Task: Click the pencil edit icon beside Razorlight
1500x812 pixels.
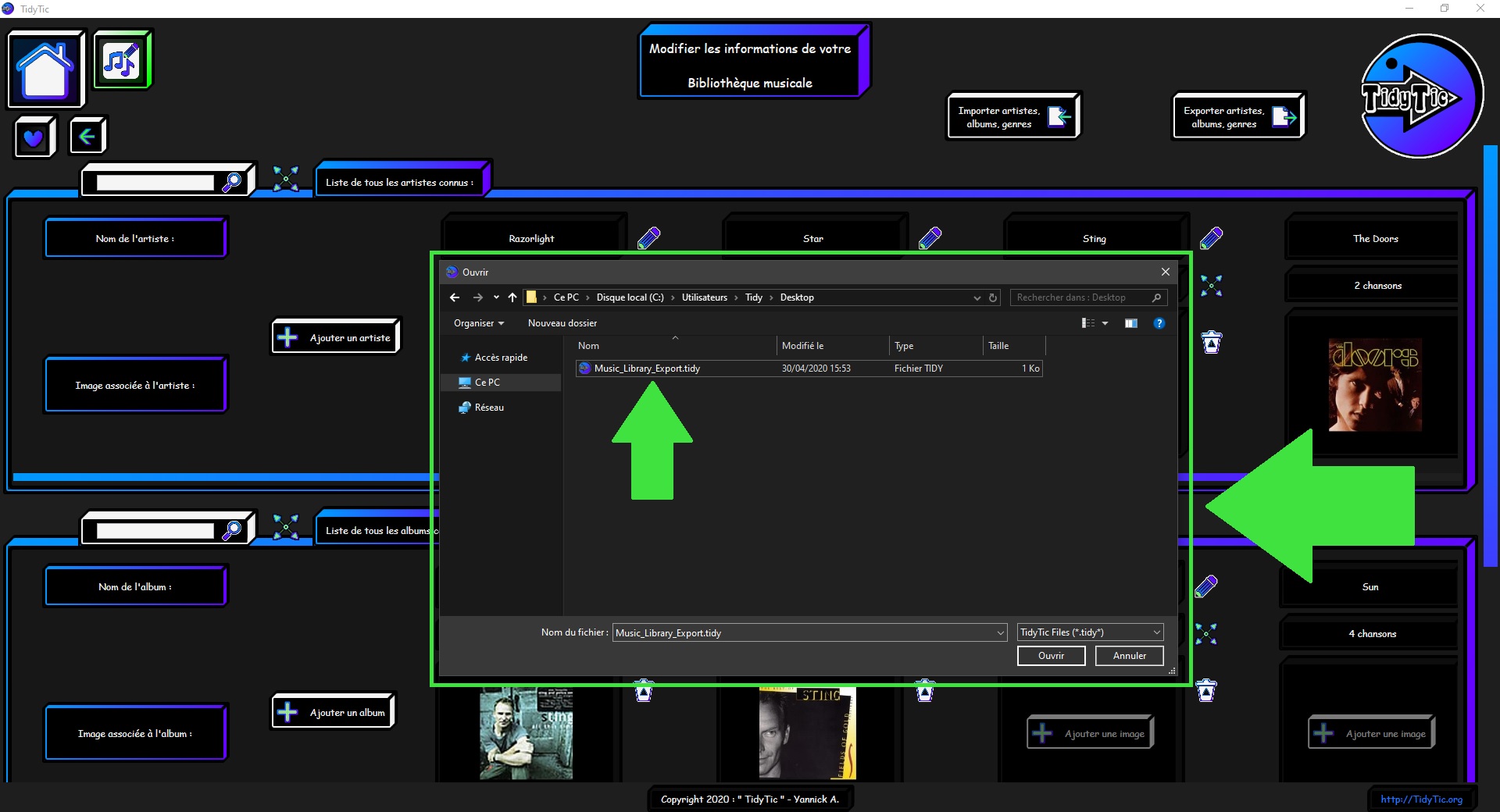Action: point(648,238)
